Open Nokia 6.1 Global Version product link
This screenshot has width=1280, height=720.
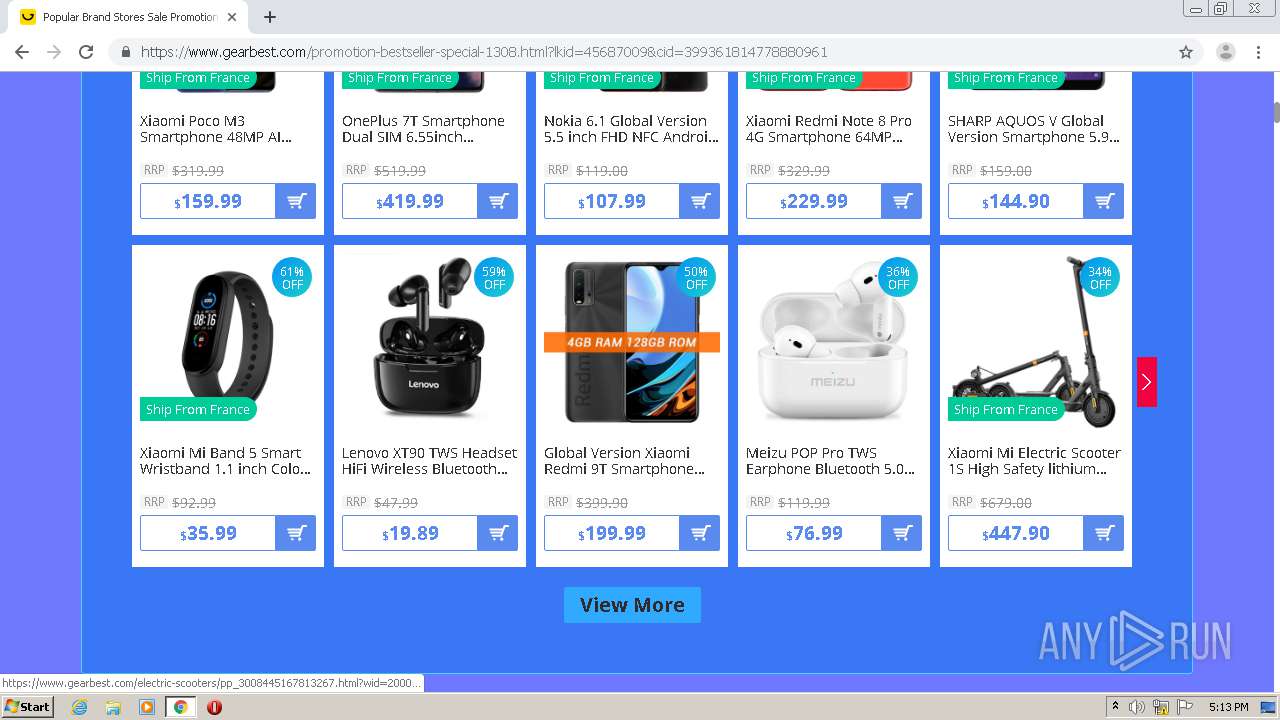pyautogui.click(x=626, y=129)
